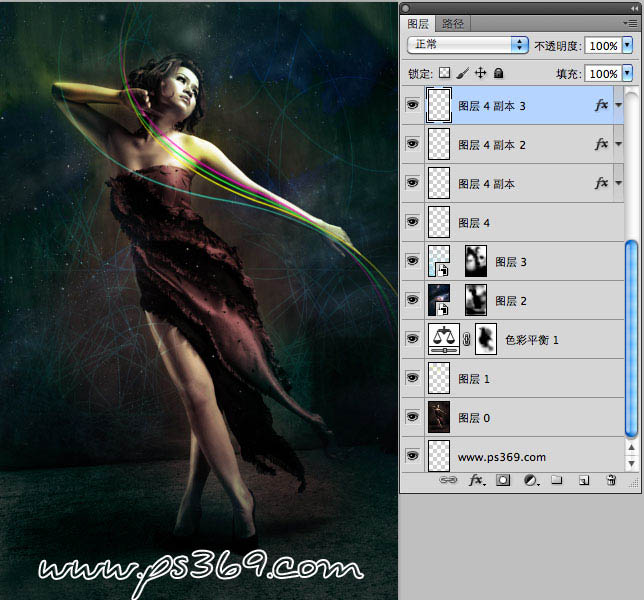Hide the 图层 4 副本 3 layer
This screenshot has height=600, width=644.
pyautogui.click(x=412, y=105)
